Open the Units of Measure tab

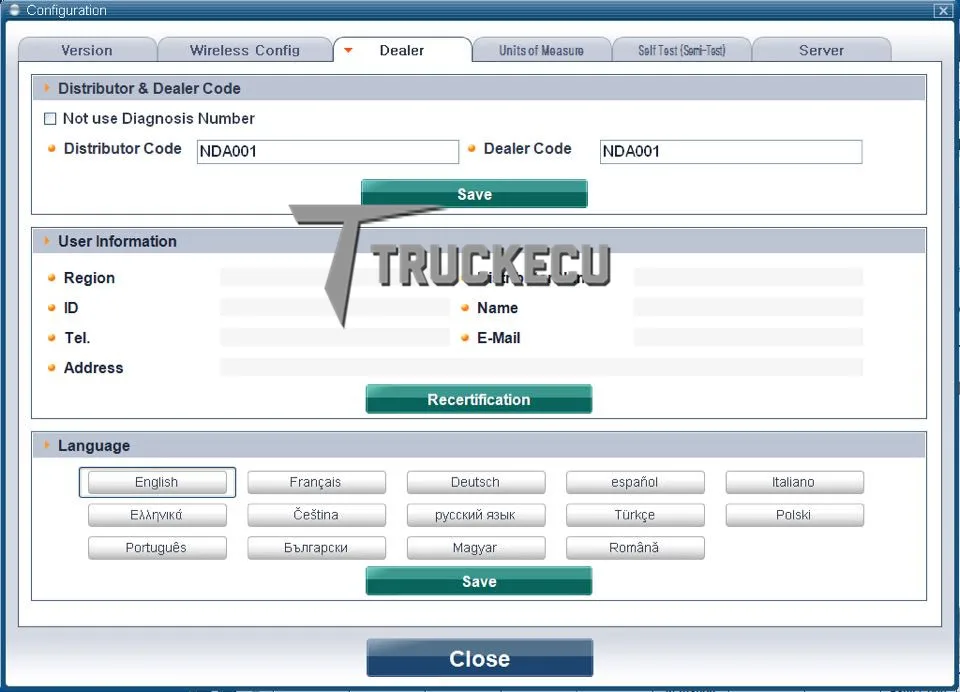541,50
